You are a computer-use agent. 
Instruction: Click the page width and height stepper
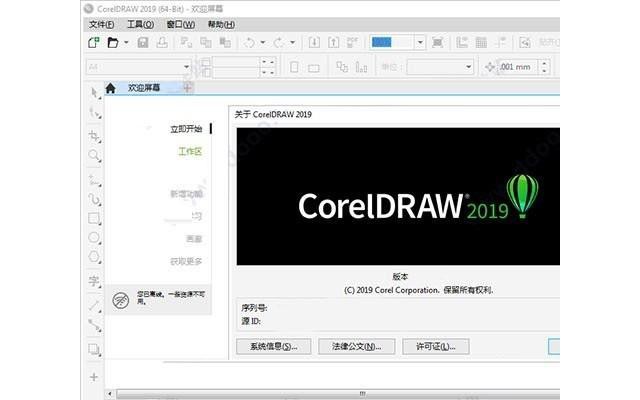268,67
